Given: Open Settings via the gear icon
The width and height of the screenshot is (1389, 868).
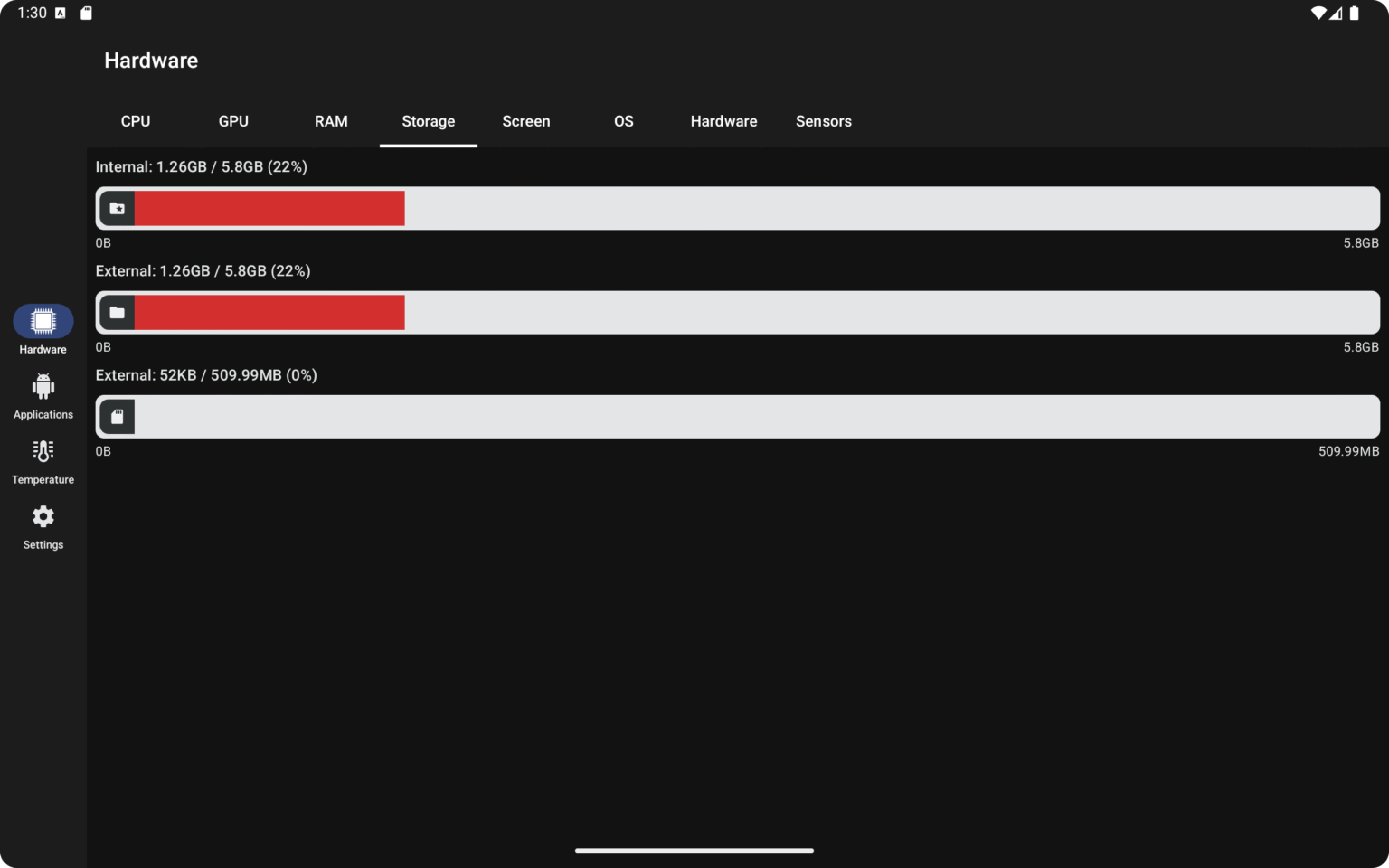Looking at the screenshot, I should [43, 525].
